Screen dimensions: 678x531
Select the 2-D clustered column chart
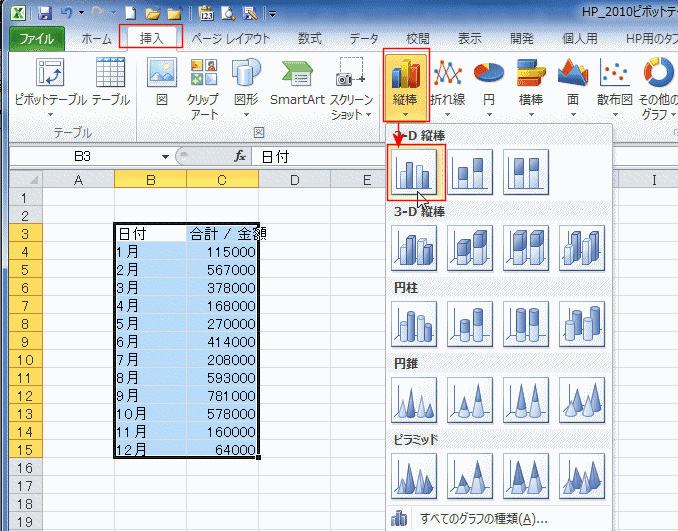[x=415, y=172]
